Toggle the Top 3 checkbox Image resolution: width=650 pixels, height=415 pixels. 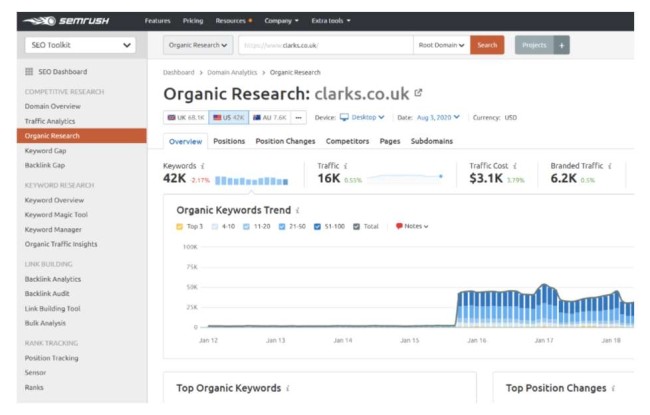(180, 226)
